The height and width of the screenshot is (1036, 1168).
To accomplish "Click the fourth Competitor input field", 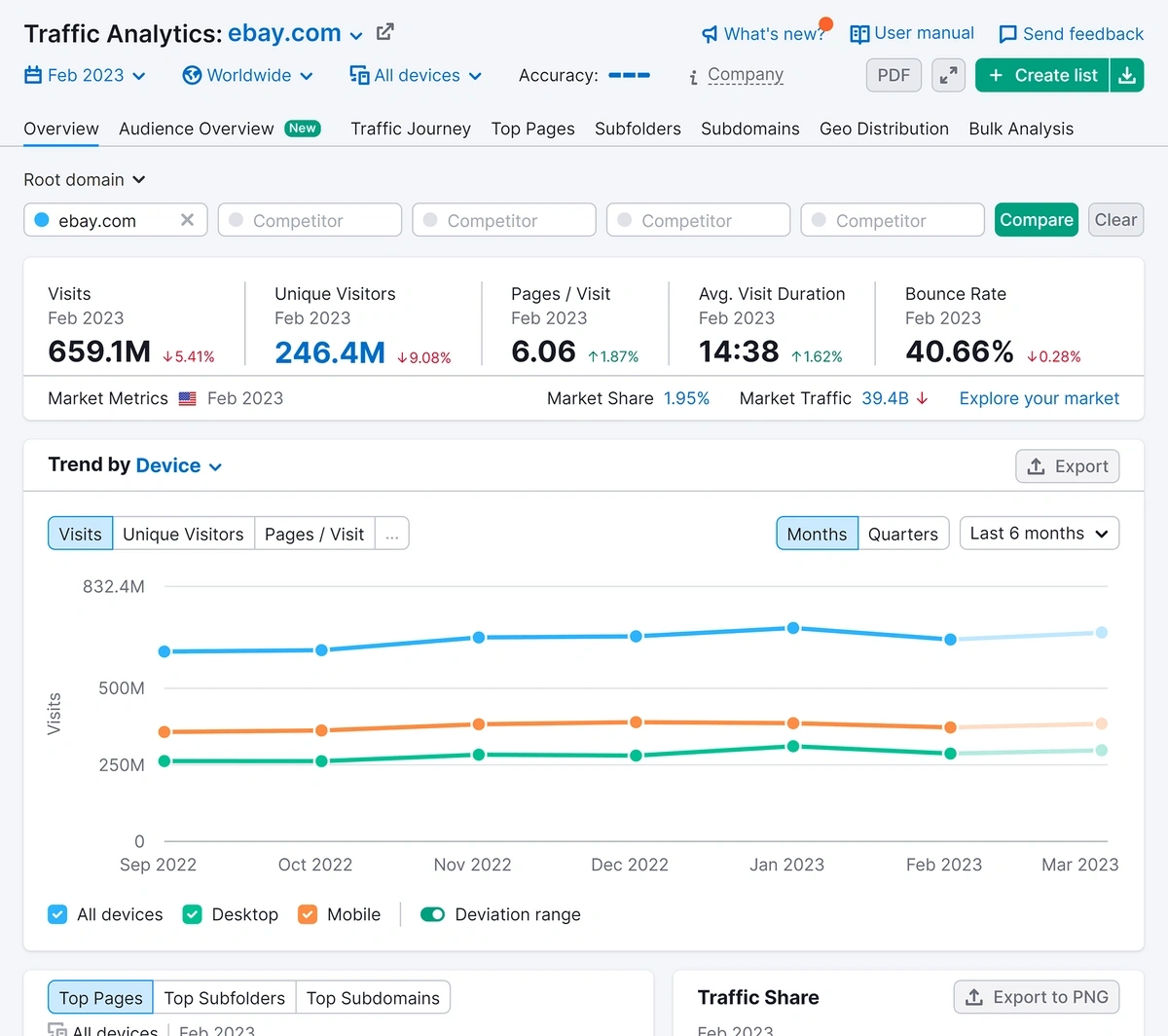I will pyautogui.click(x=893, y=220).
